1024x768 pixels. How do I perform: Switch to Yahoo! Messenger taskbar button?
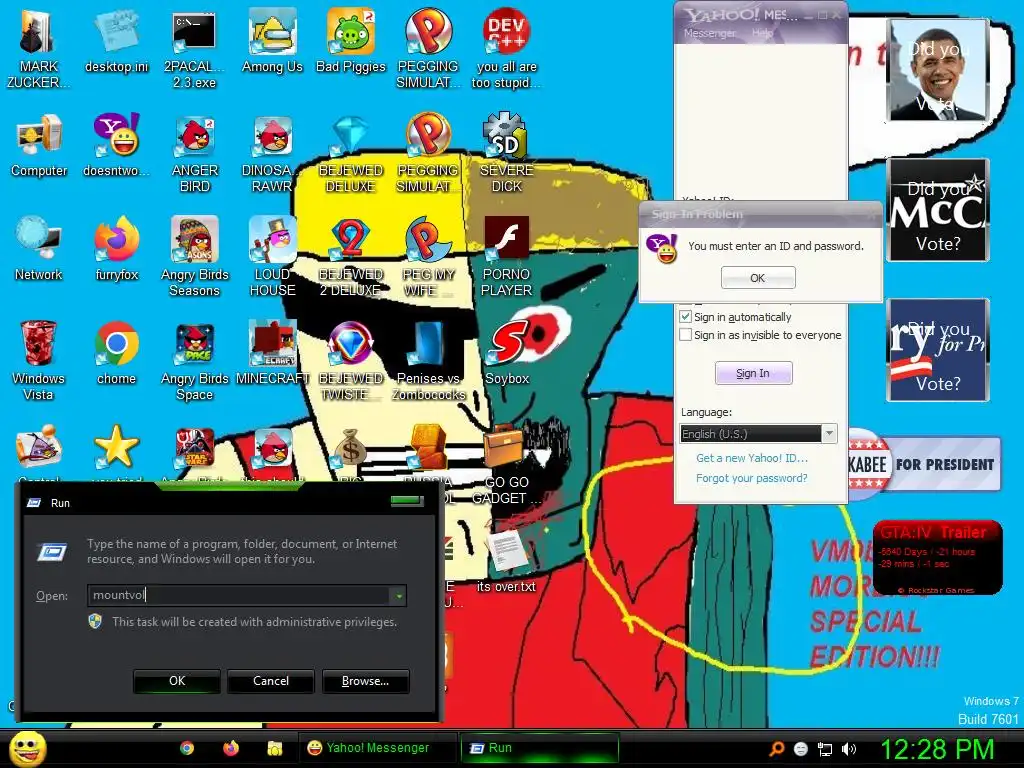[x=377, y=748]
